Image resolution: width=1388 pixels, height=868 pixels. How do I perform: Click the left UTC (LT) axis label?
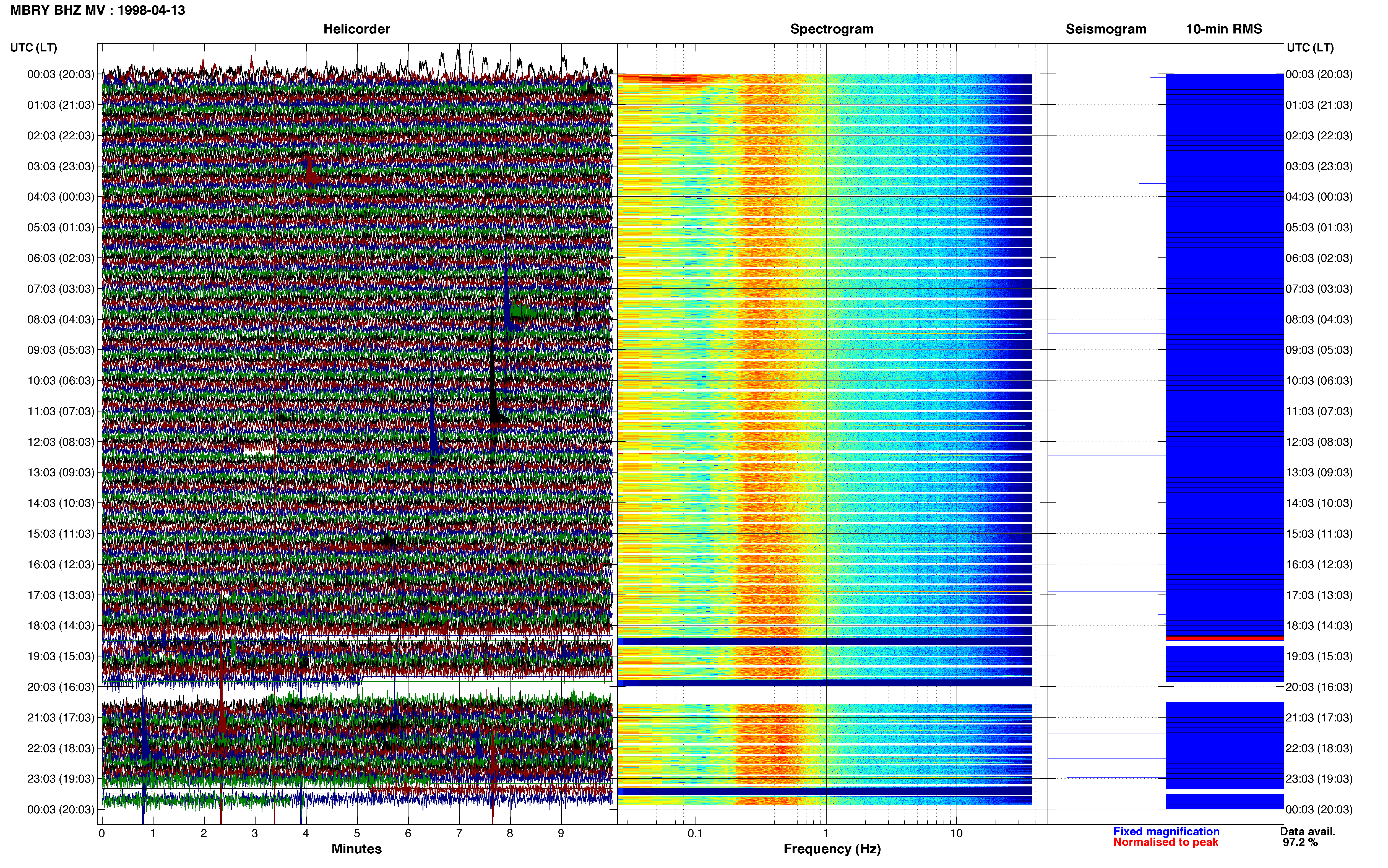click(33, 48)
